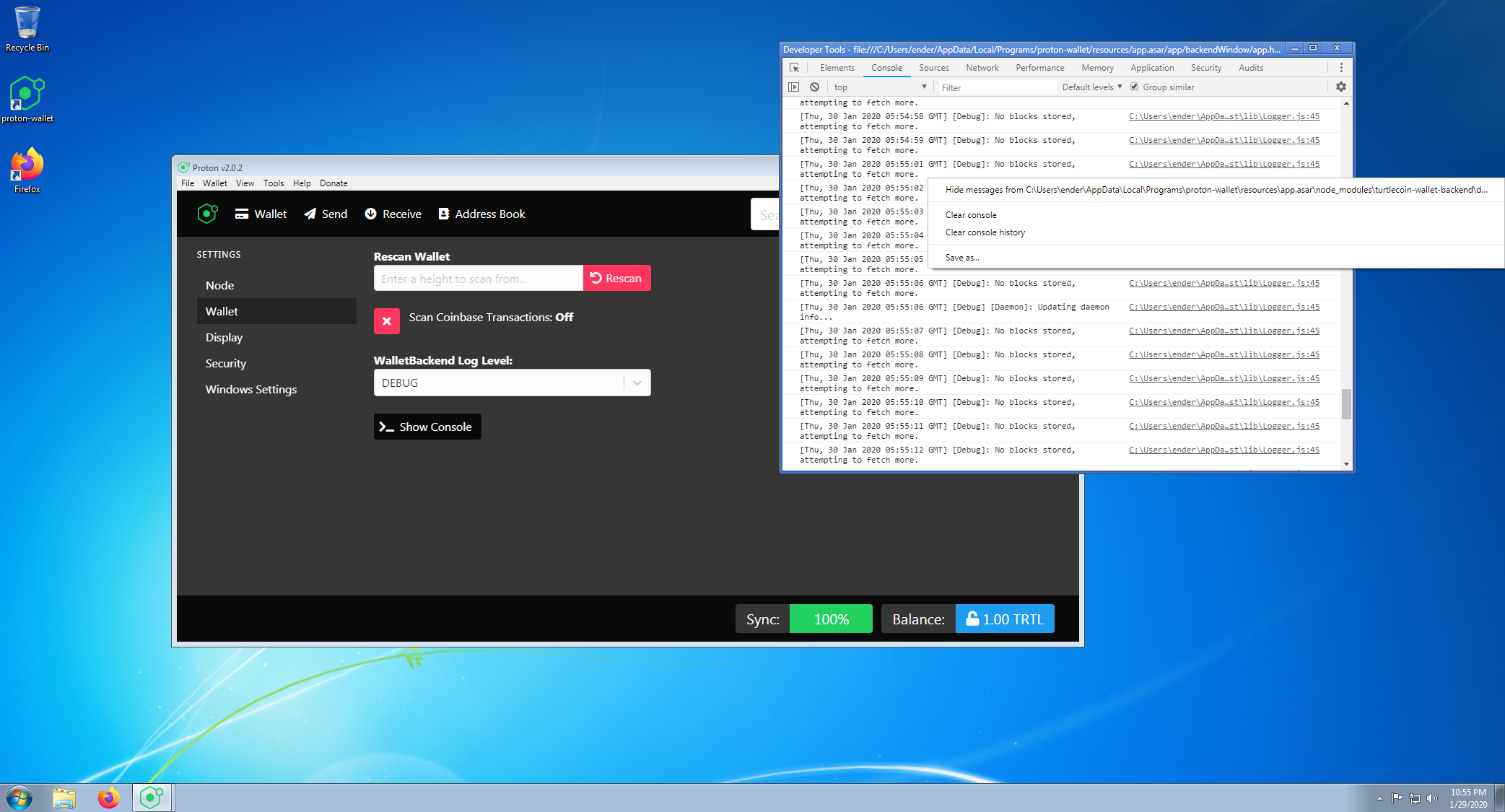This screenshot has width=1505, height=812.
Task: Choose Hide messages from entry in context menu
Action: tap(1216, 190)
